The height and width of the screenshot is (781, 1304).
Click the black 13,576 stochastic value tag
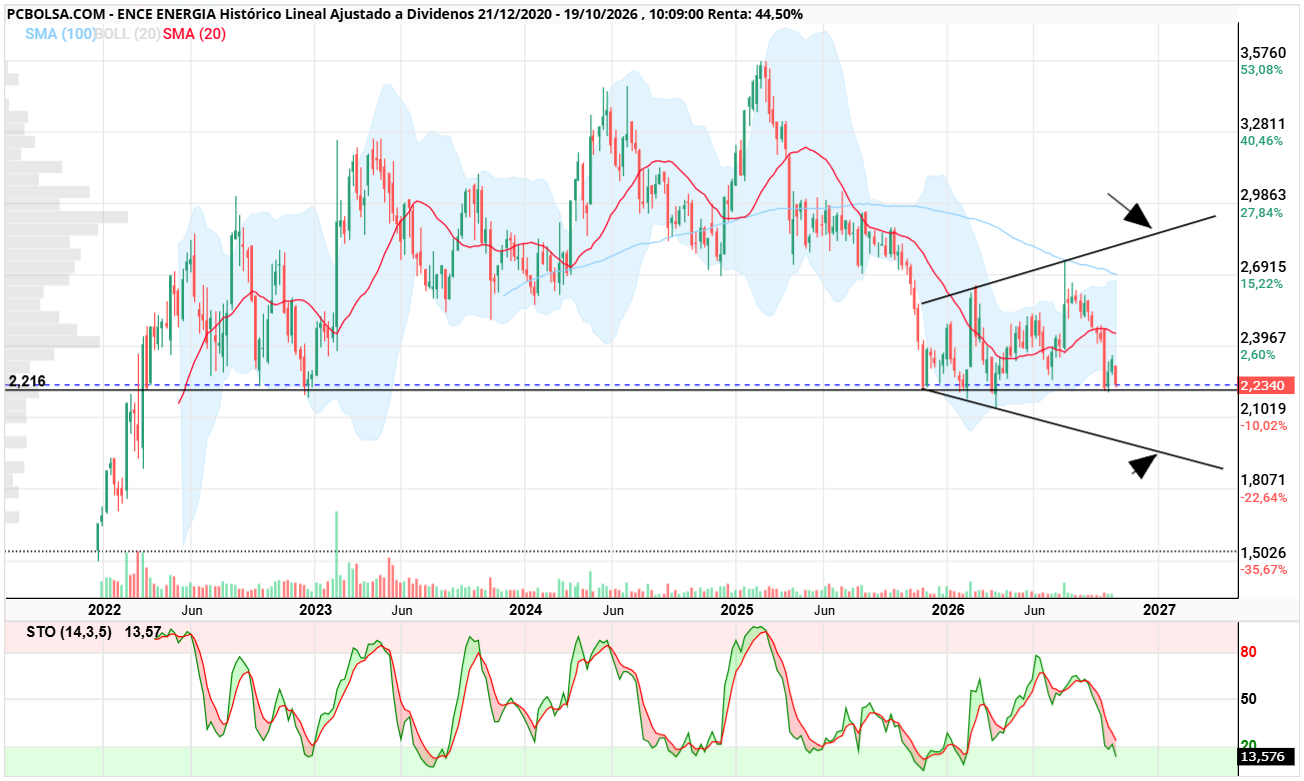tap(1264, 757)
